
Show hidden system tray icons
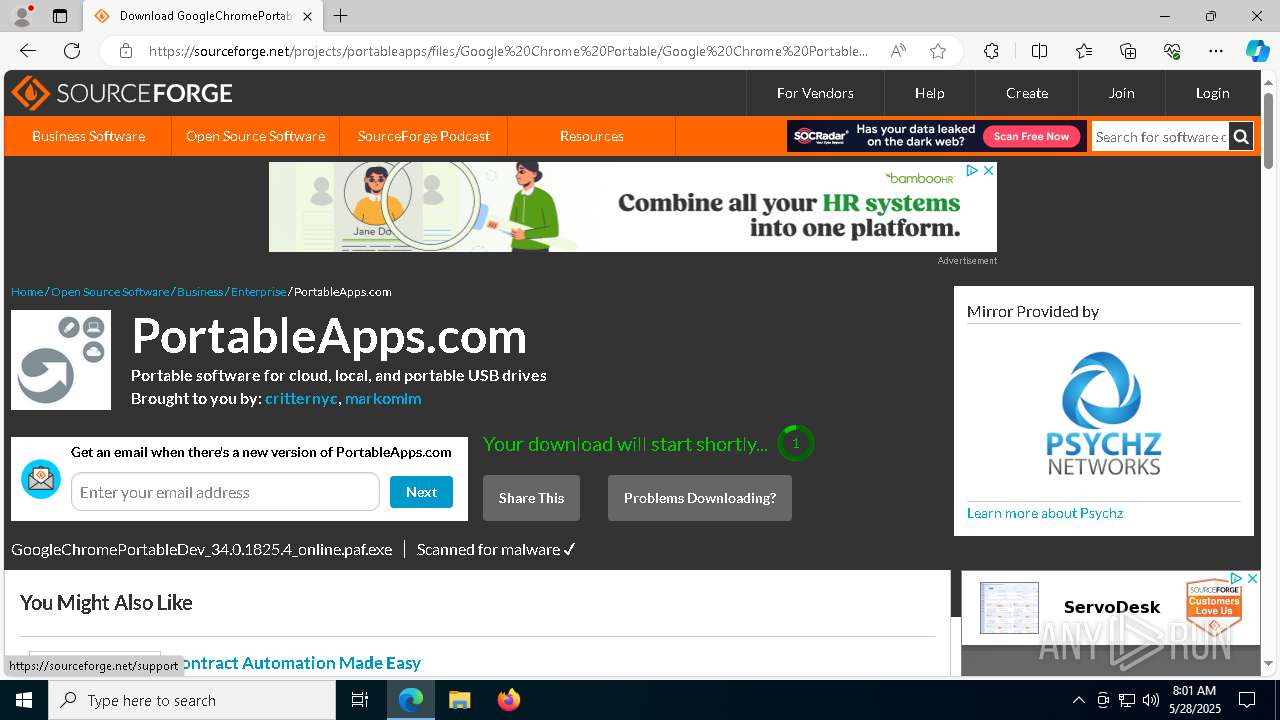1078,700
